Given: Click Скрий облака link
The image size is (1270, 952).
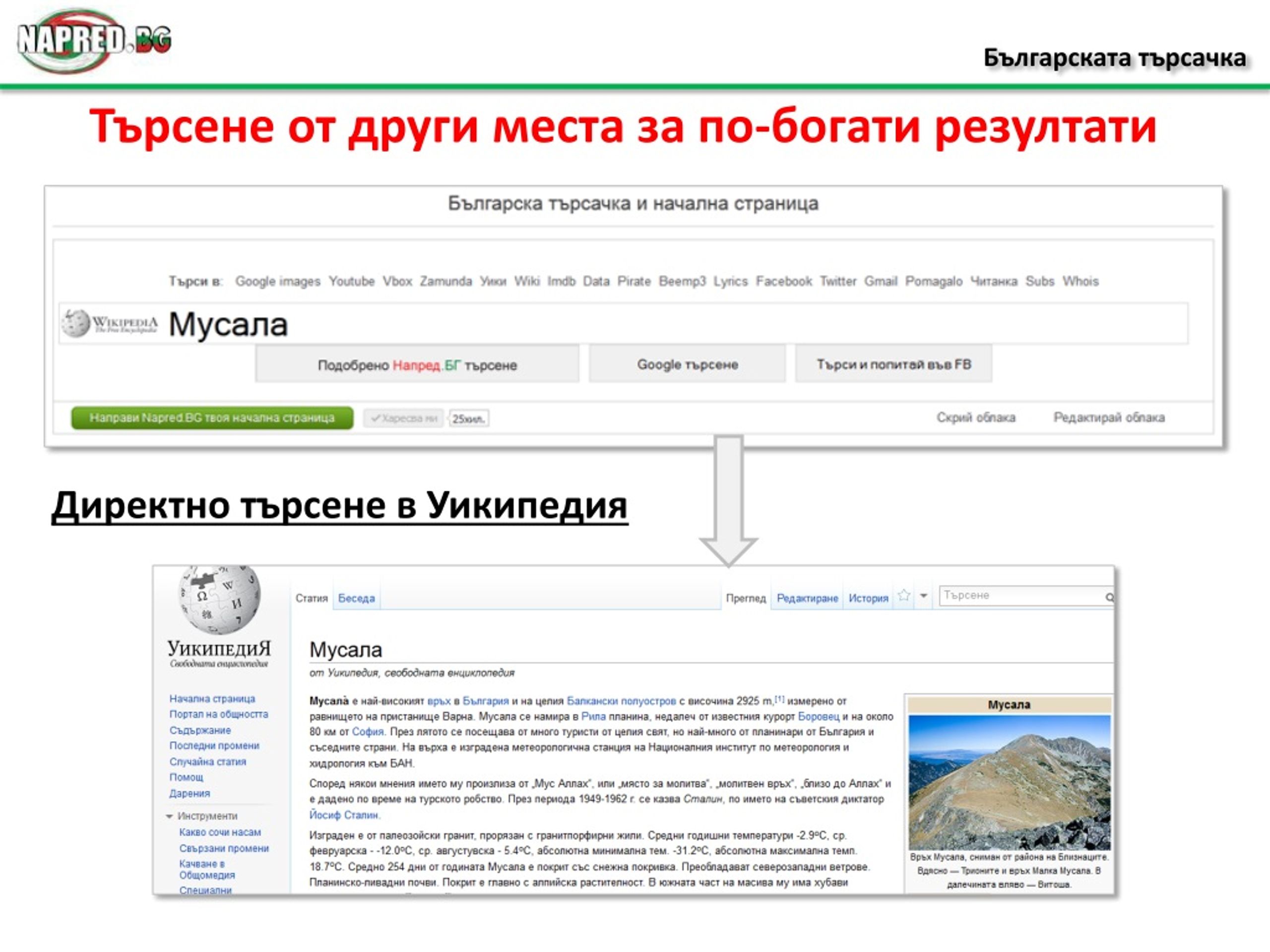Looking at the screenshot, I should (976, 418).
